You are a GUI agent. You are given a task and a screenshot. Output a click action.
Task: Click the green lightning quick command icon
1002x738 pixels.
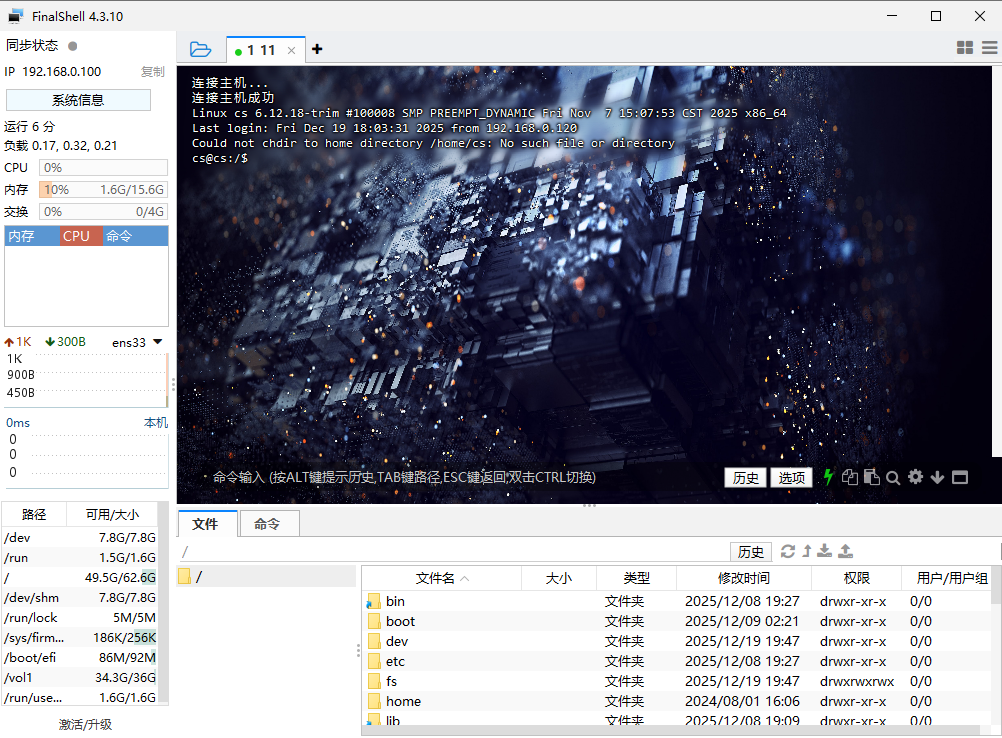[x=828, y=477]
